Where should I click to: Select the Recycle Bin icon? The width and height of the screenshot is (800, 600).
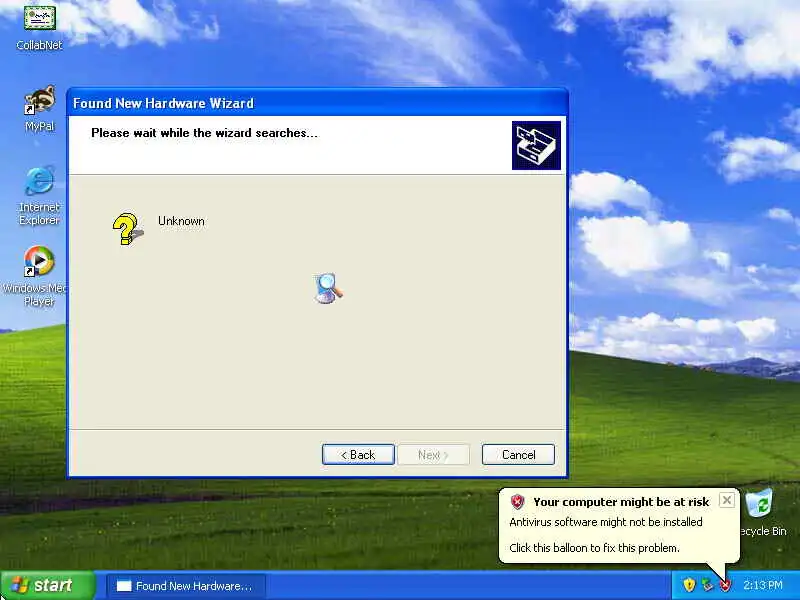click(x=762, y=512)
